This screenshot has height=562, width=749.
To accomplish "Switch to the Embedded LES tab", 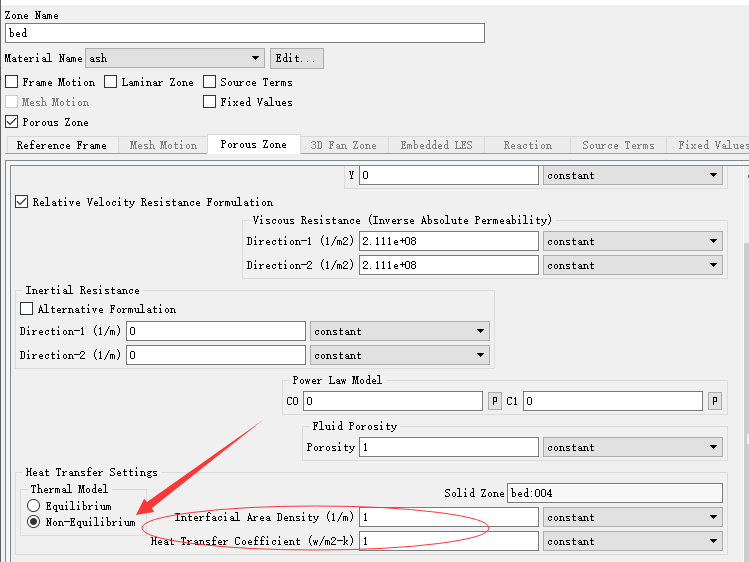I will click(x=436, y=145).
